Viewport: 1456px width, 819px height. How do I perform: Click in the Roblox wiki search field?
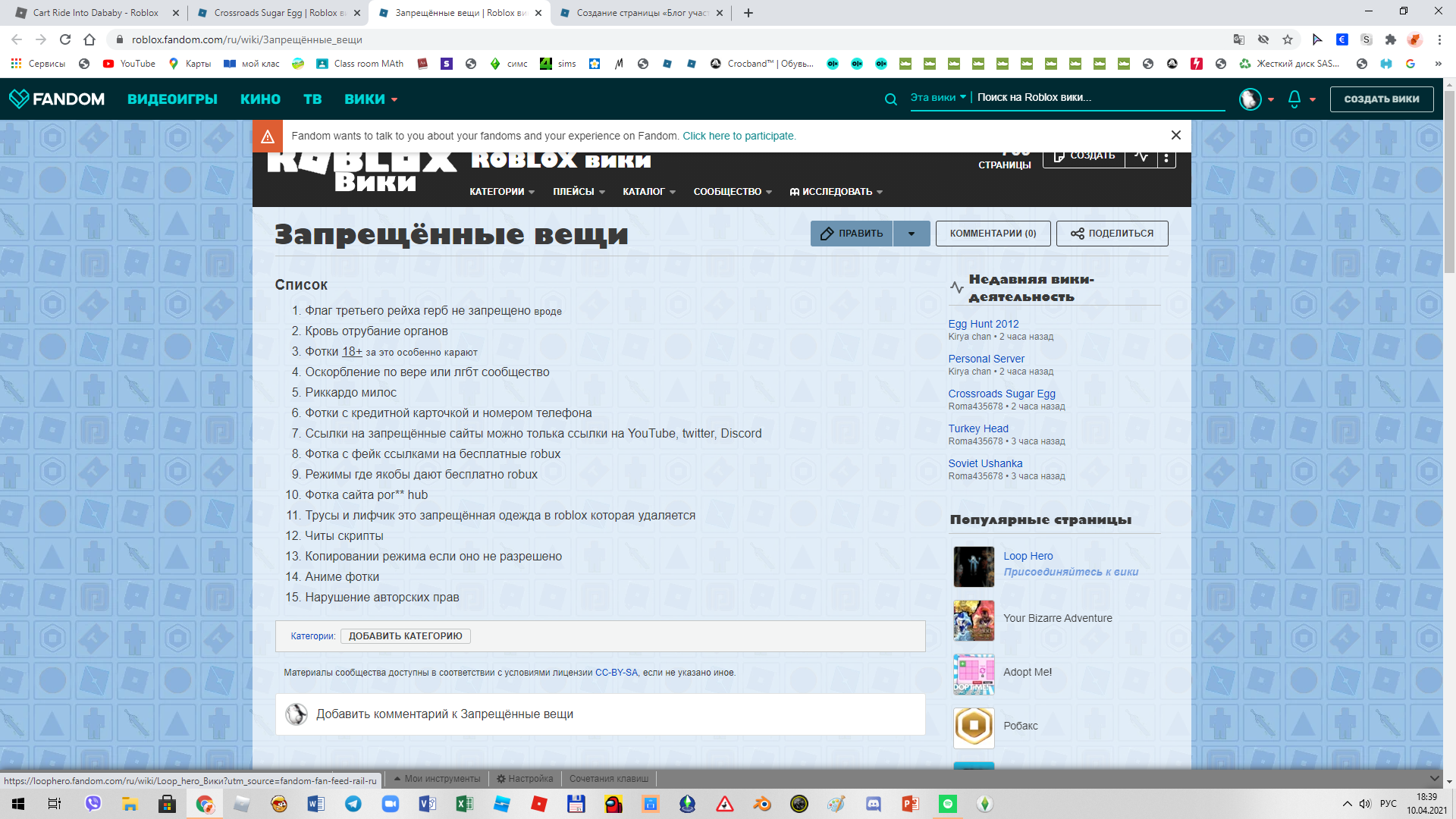1100,97
